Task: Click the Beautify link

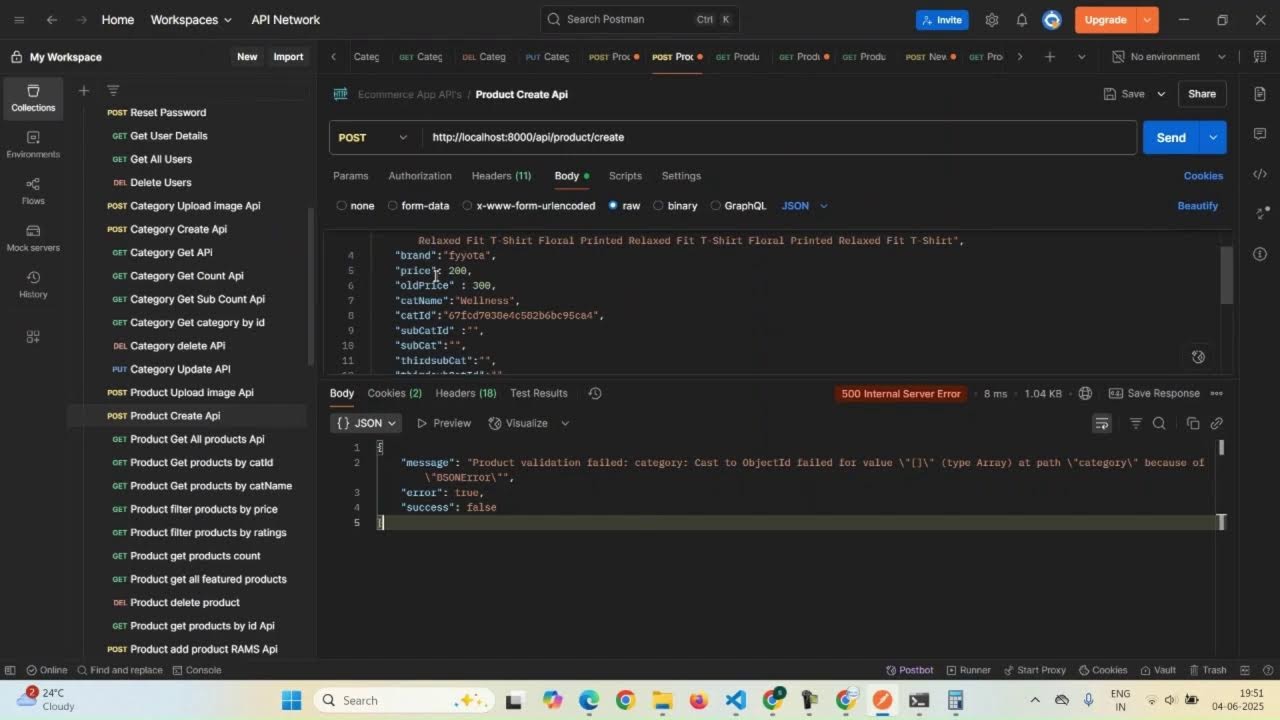Action: pos(1198,206)
